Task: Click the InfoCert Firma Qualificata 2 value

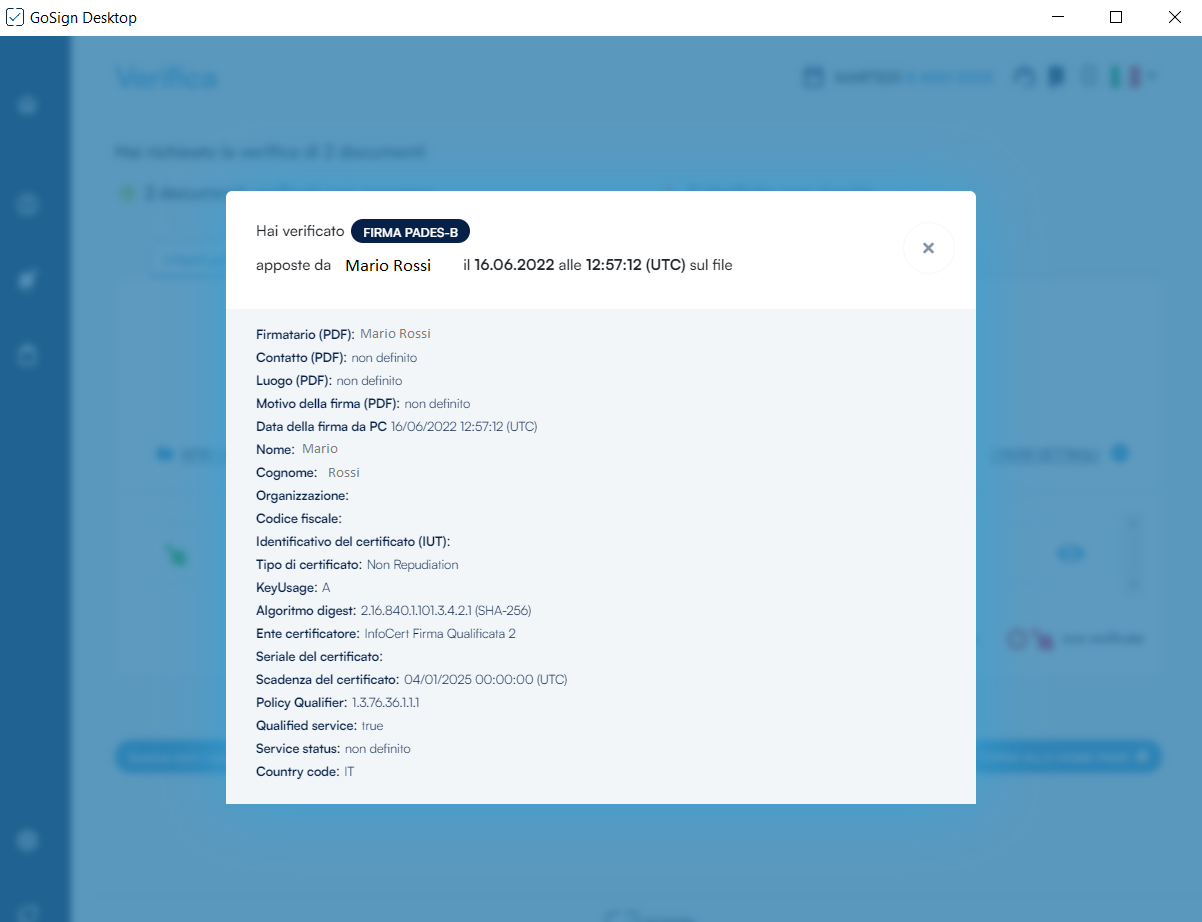Action: click(x=440, y=633)
